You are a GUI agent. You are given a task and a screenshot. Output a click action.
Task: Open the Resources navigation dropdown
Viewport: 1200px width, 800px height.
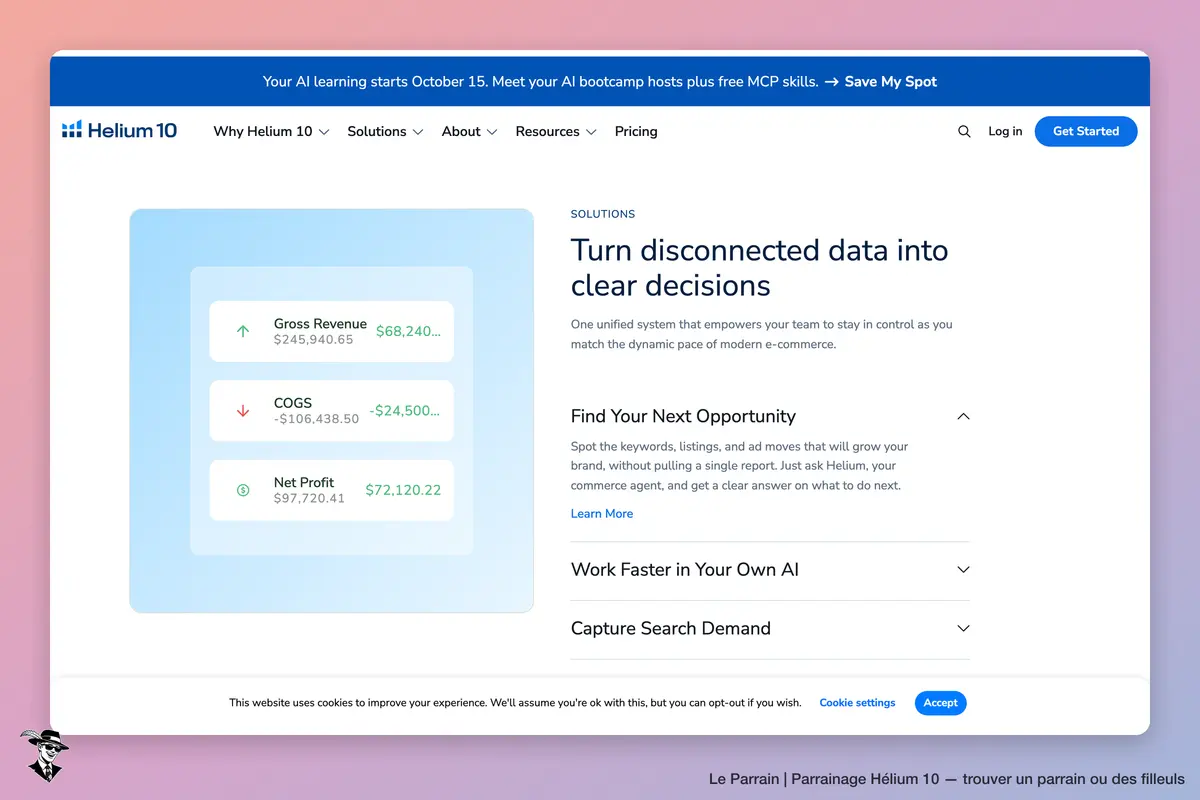click(556, 131)
